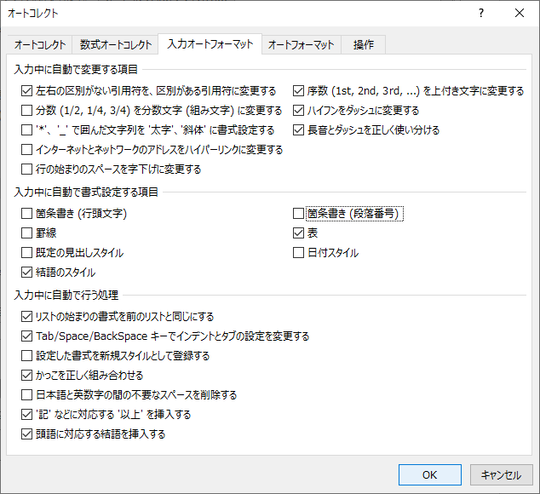Image resolution: width=540 pixels, height=494 pixels.
Task: Switch to the オートフォーマット tab
Action: [x=301, y=45]
